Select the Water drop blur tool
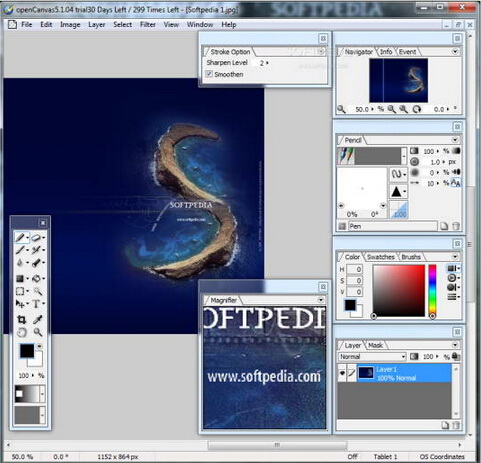The height and width of the screenshot is (463, 481). (x=20, y=263)
